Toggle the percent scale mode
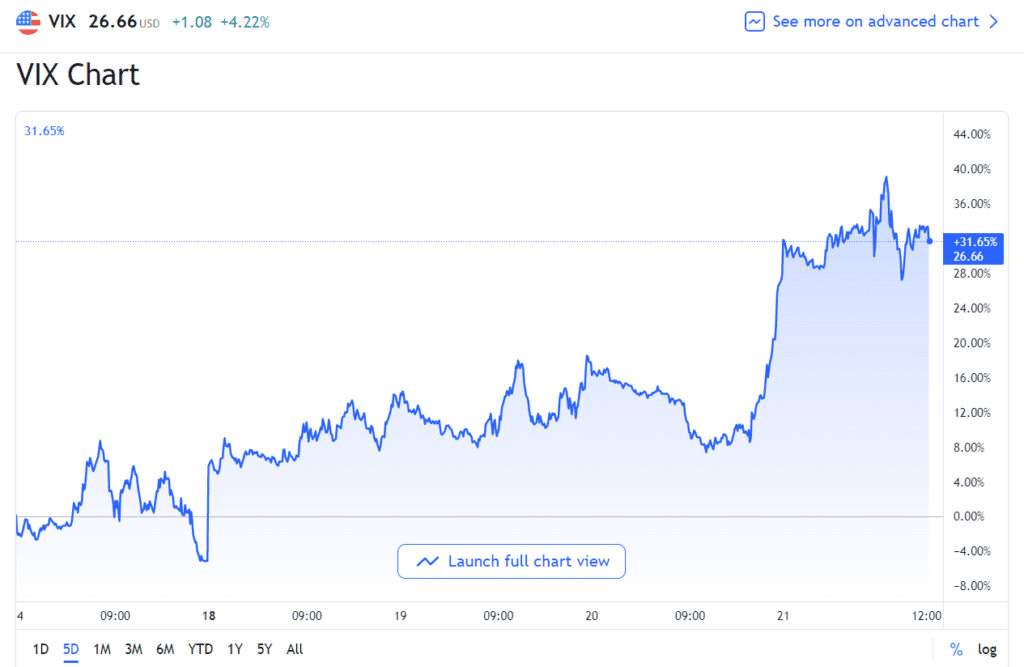 [956, 649]
